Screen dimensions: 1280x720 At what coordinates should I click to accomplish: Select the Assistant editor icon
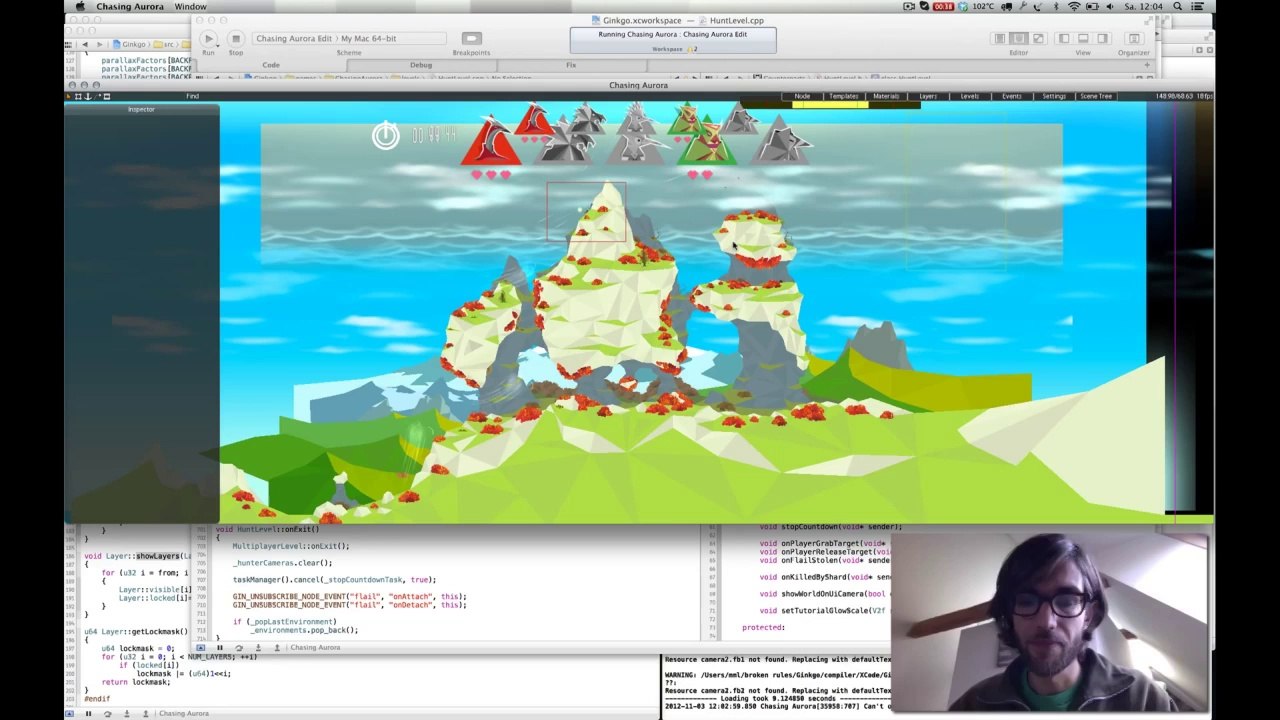click(1018, 38)
